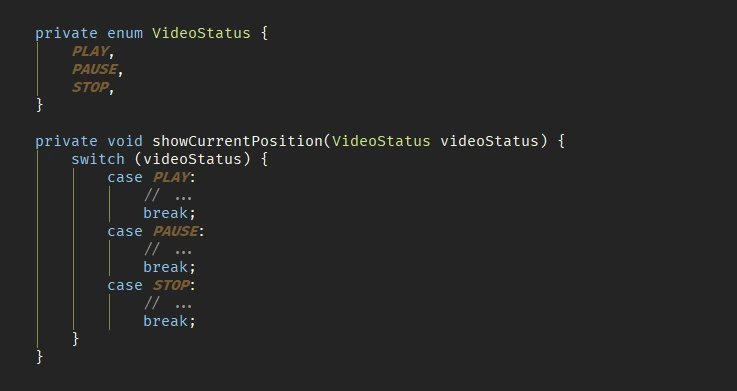
Task: Click the closing brace of the switch block
Action: (76, 339)
